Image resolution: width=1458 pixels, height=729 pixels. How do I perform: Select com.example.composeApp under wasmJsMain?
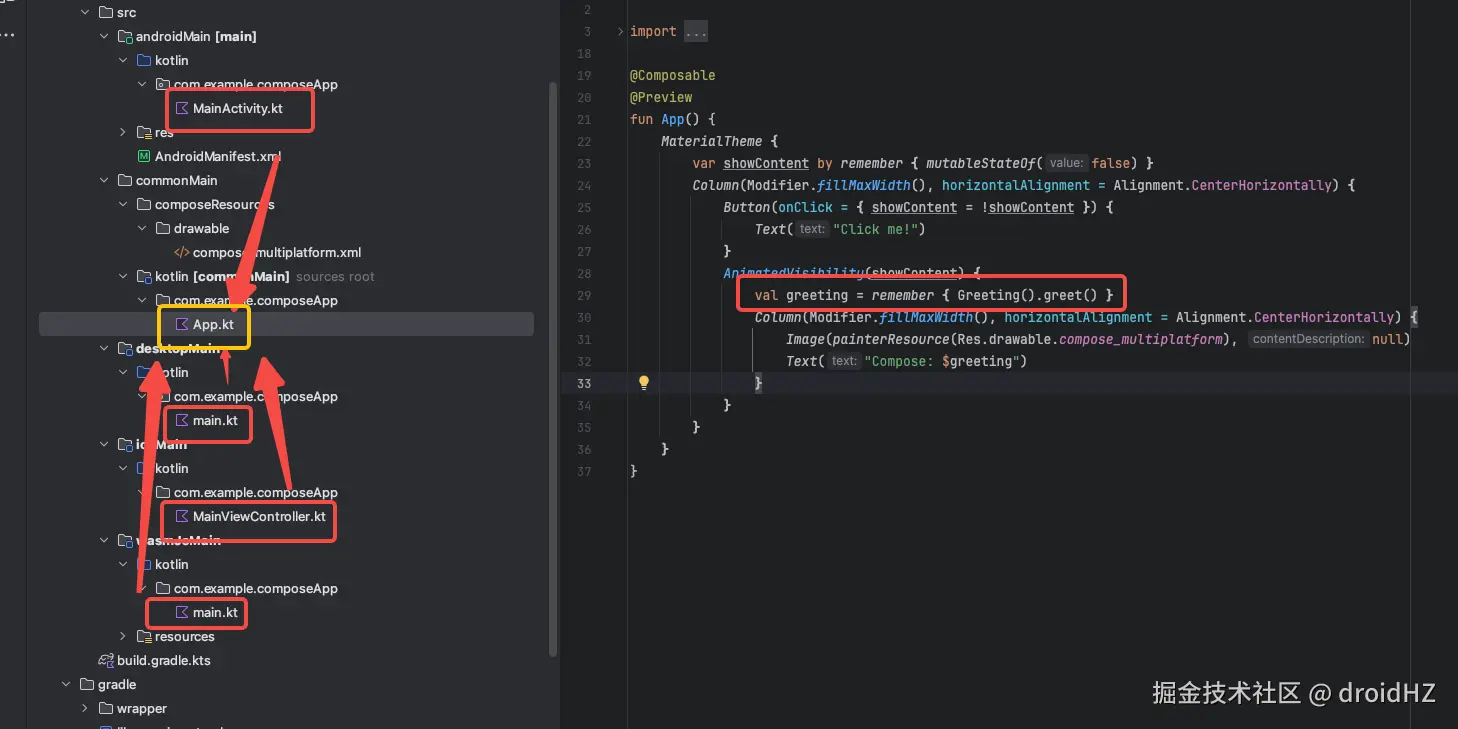[x=255, y=588]
